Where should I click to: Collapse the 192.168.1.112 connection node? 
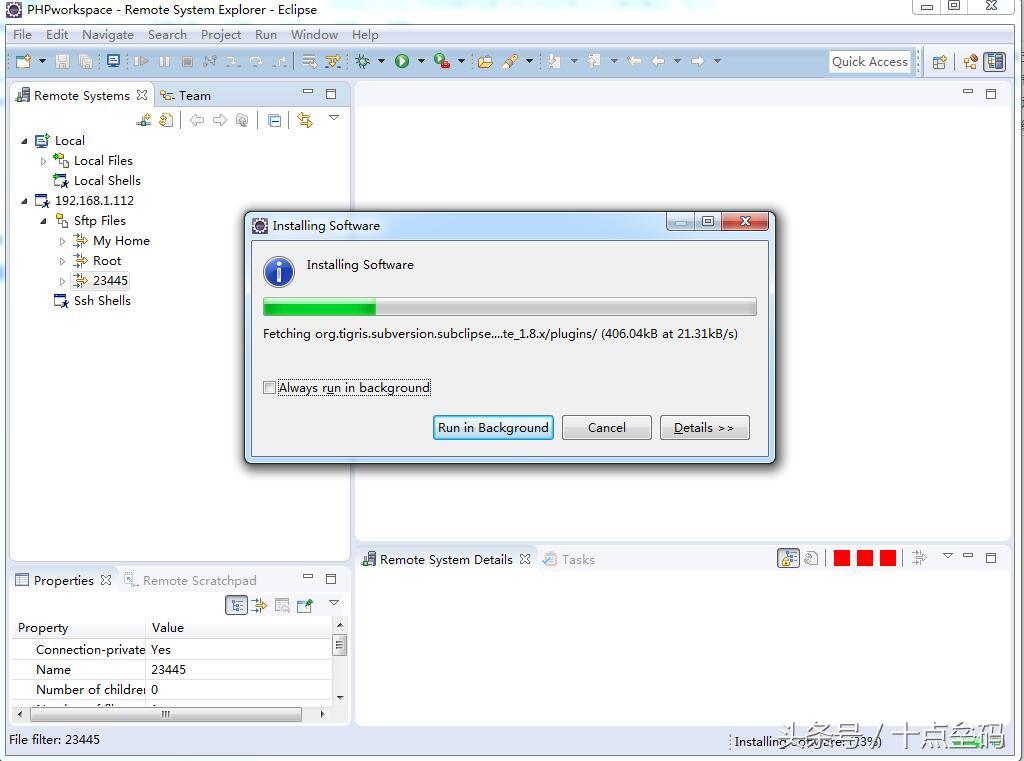click(24, 201)
